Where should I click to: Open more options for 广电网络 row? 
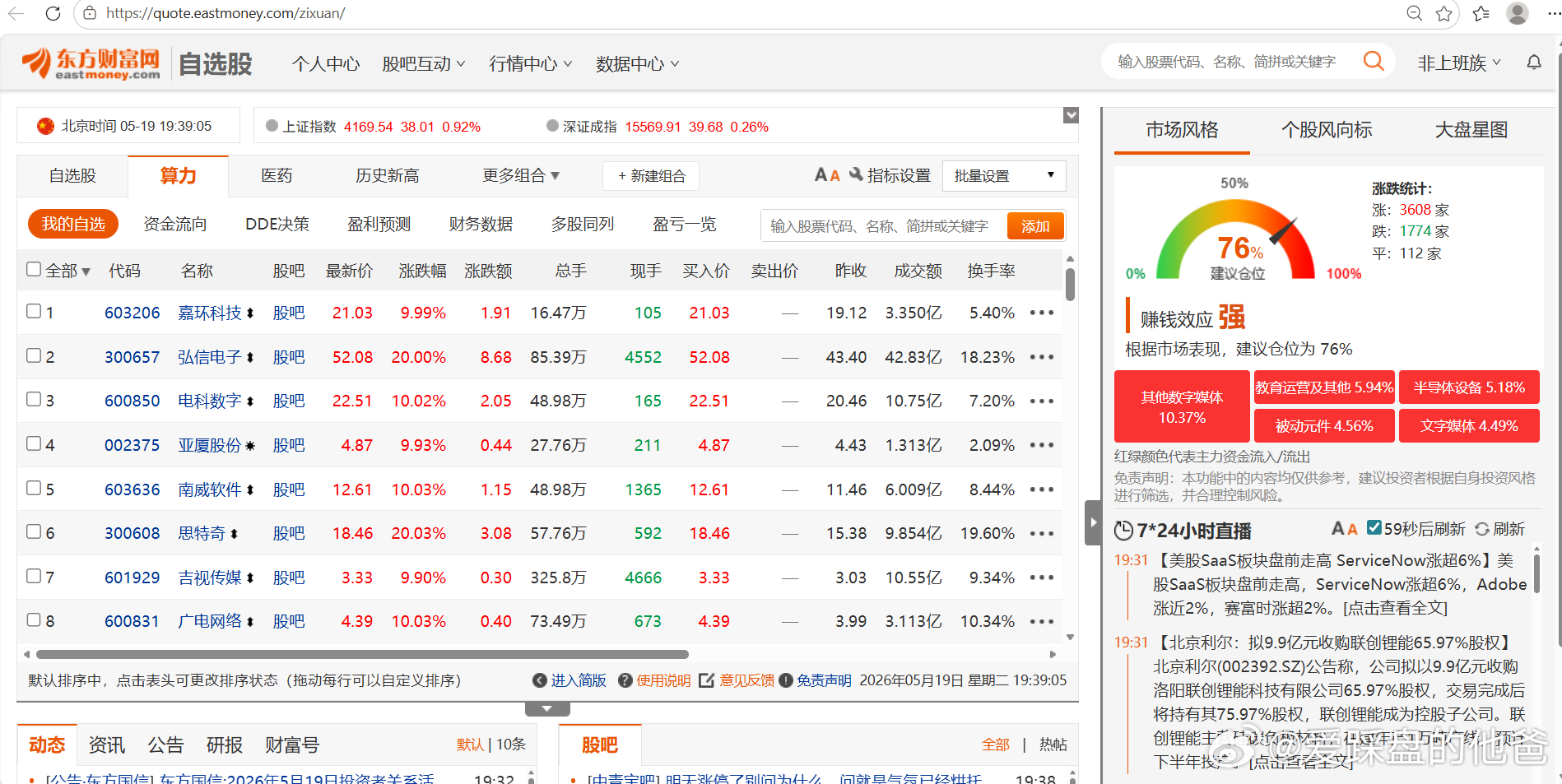pos(1042,621)
